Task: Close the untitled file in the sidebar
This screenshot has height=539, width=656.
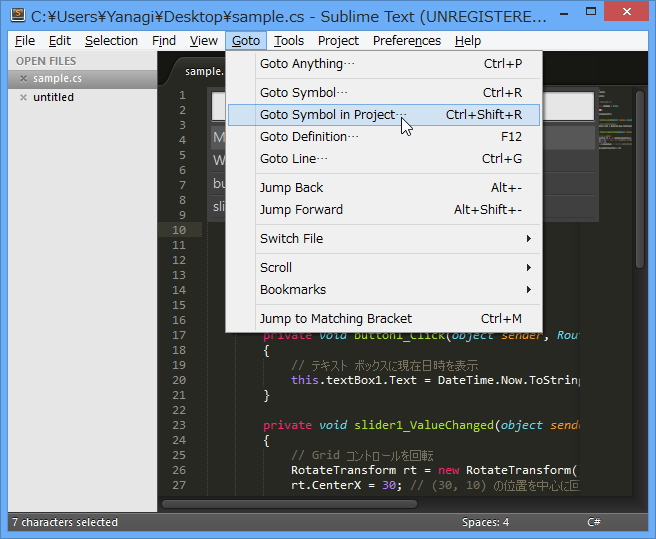Action: tap(23, 98)
